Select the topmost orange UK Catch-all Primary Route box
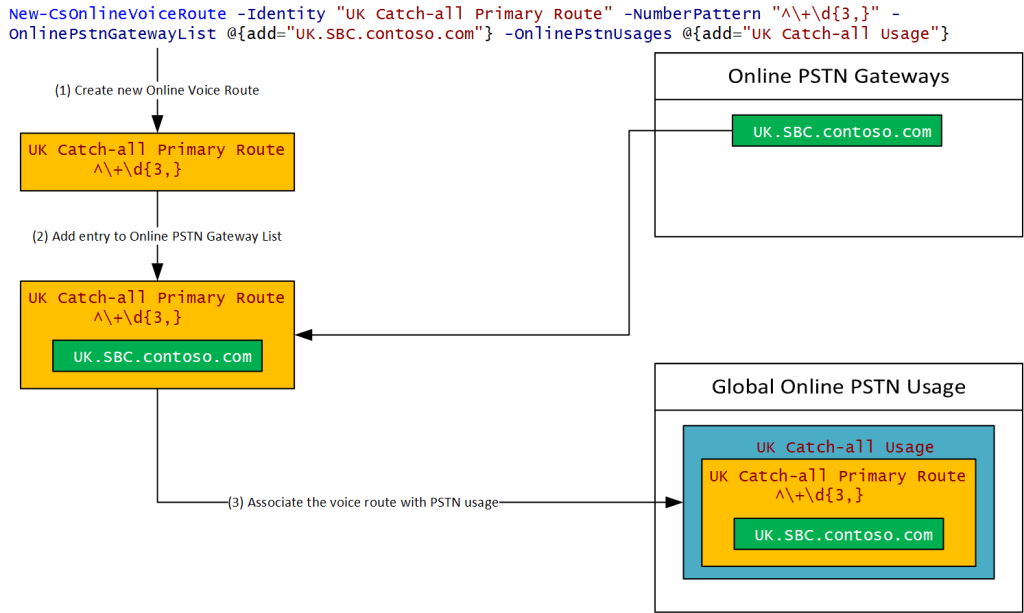The image size is (1024, 613). (x=157, y=160)
